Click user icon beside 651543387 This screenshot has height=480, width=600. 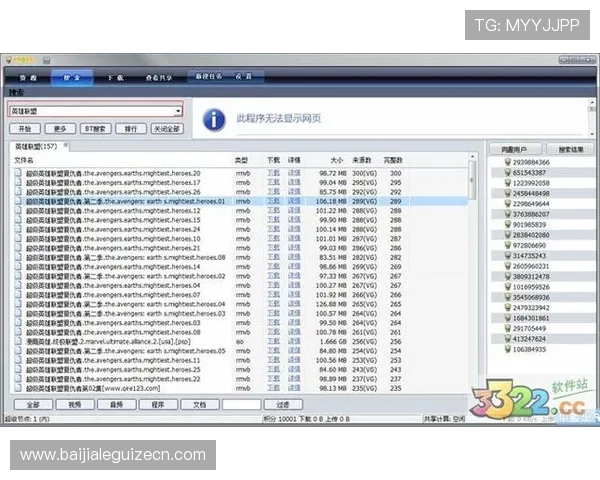(x=507, y=173)
